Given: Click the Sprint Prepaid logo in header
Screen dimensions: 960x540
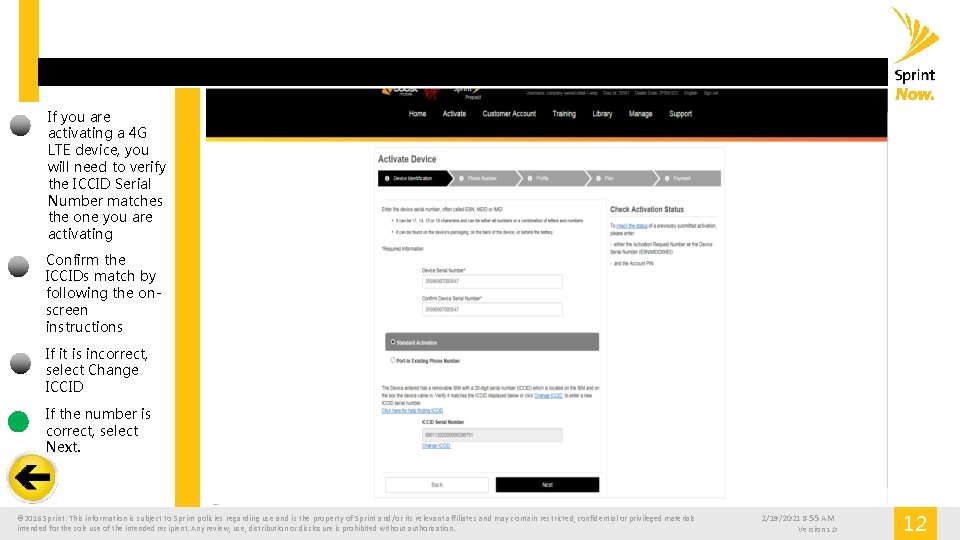Looking at the screenshot, I should pyautogui.click(x=468, y=93).
